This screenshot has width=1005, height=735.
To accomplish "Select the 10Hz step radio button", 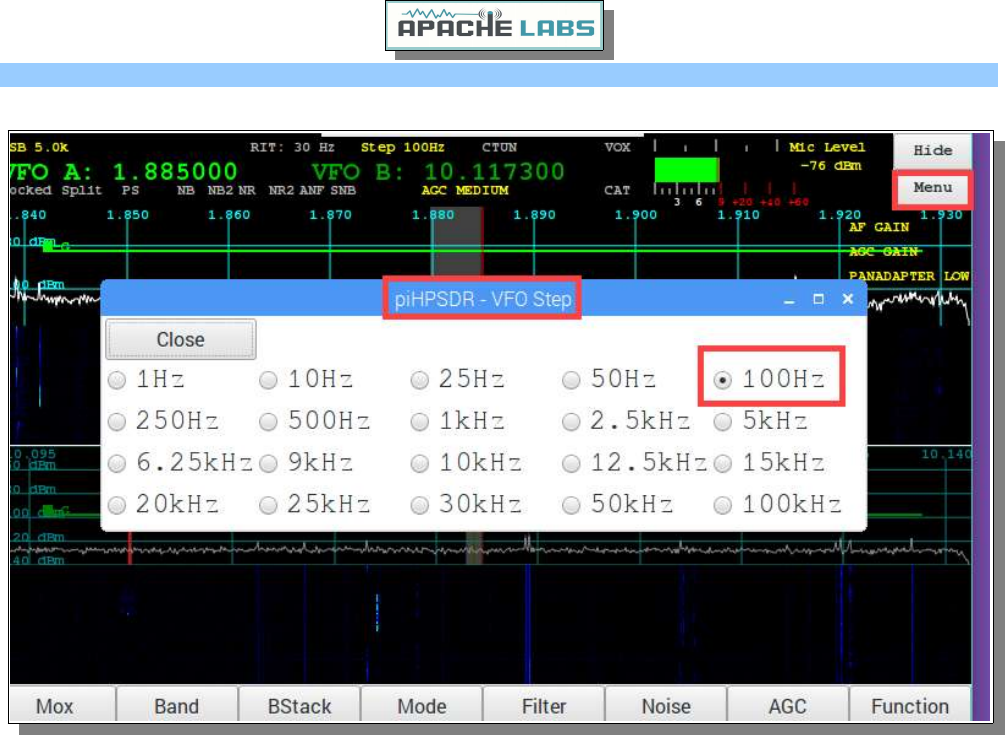I will coord(268,380).
